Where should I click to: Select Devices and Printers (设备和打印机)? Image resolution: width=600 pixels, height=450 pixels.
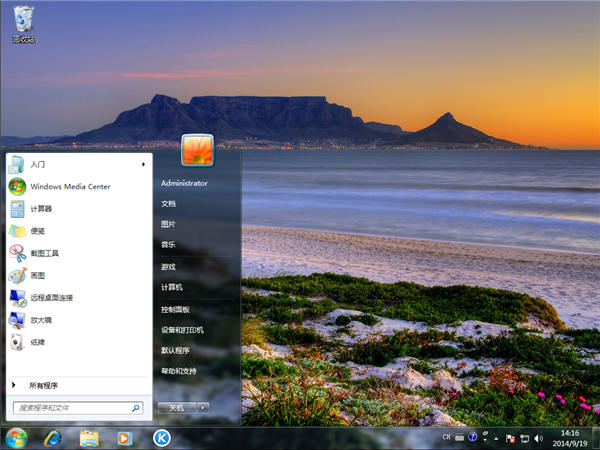[x=182, y=329]
